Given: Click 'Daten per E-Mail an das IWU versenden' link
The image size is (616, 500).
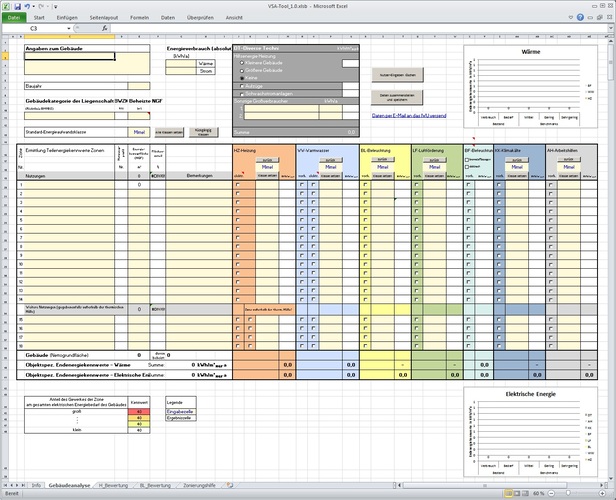Looking at the screenshot, I should coord(411,116).
